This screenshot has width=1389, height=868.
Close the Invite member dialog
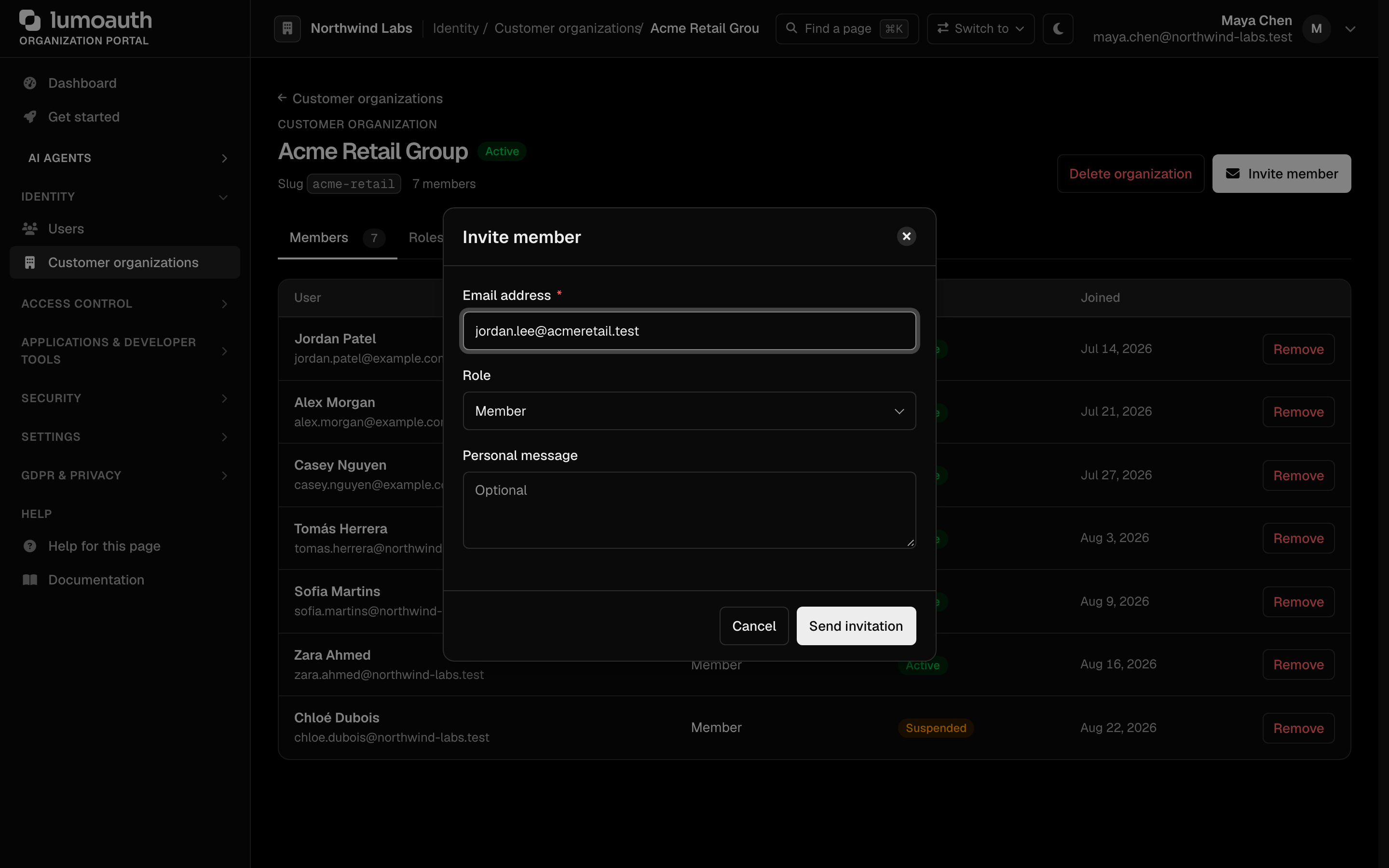click(x=906, y=236)
